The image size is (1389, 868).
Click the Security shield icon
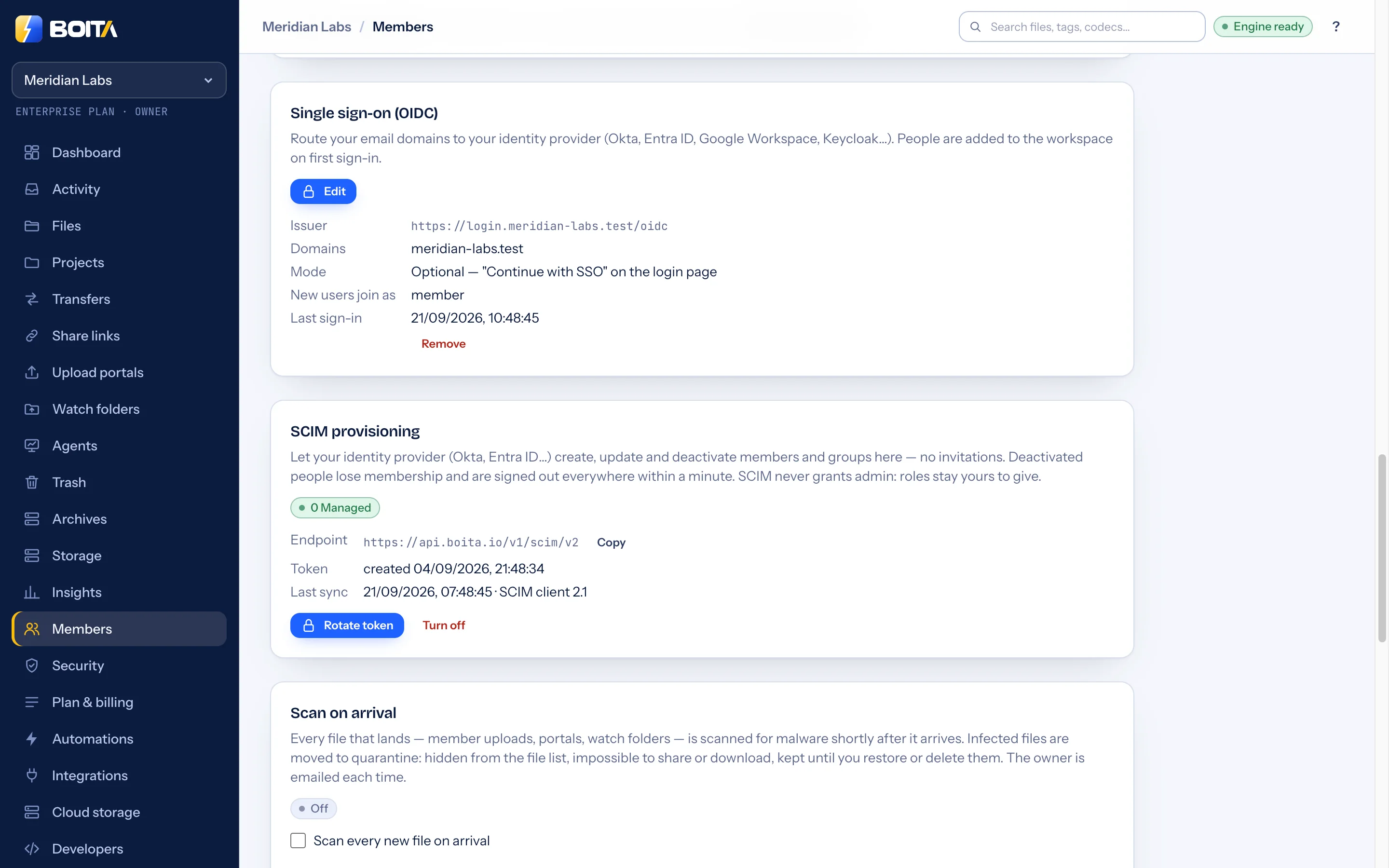click(31, 665)
